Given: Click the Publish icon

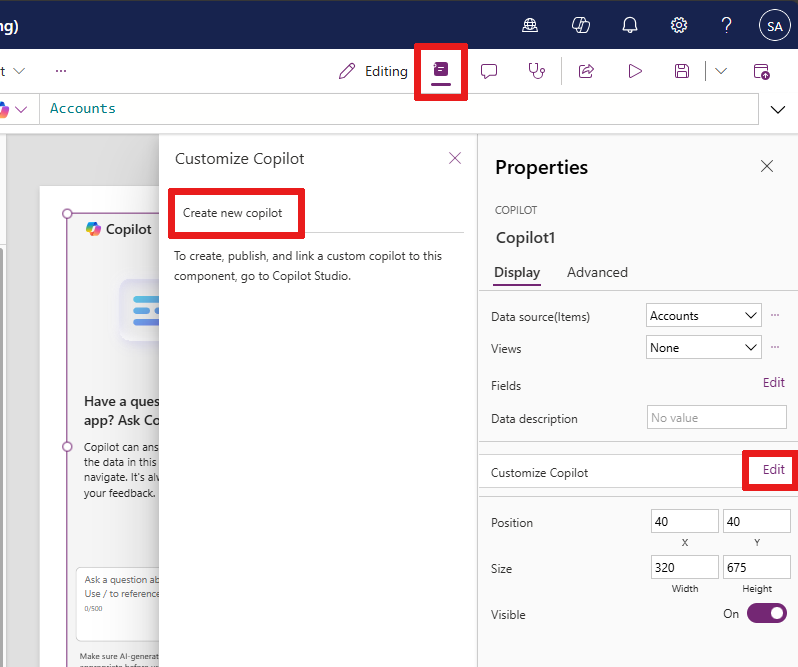Looking at the screenshot, I should tap(761, 71).
